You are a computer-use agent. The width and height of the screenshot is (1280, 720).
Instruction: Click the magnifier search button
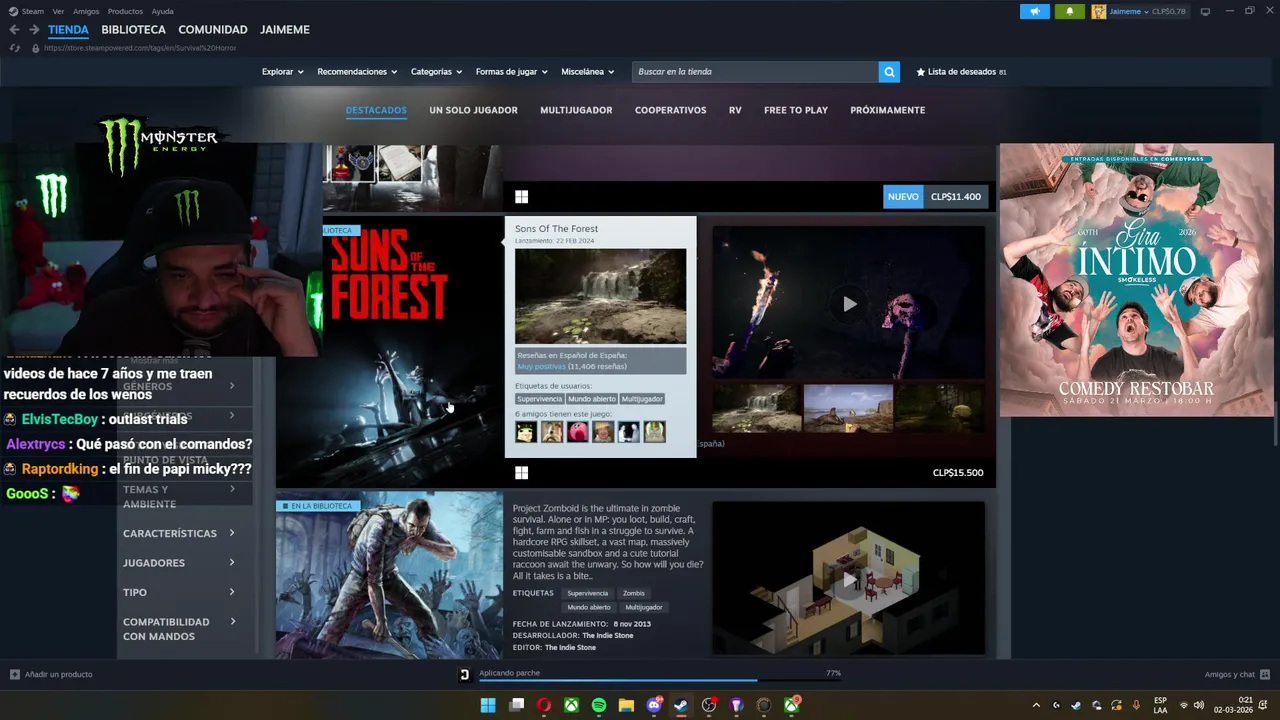(x=889, y=72)
